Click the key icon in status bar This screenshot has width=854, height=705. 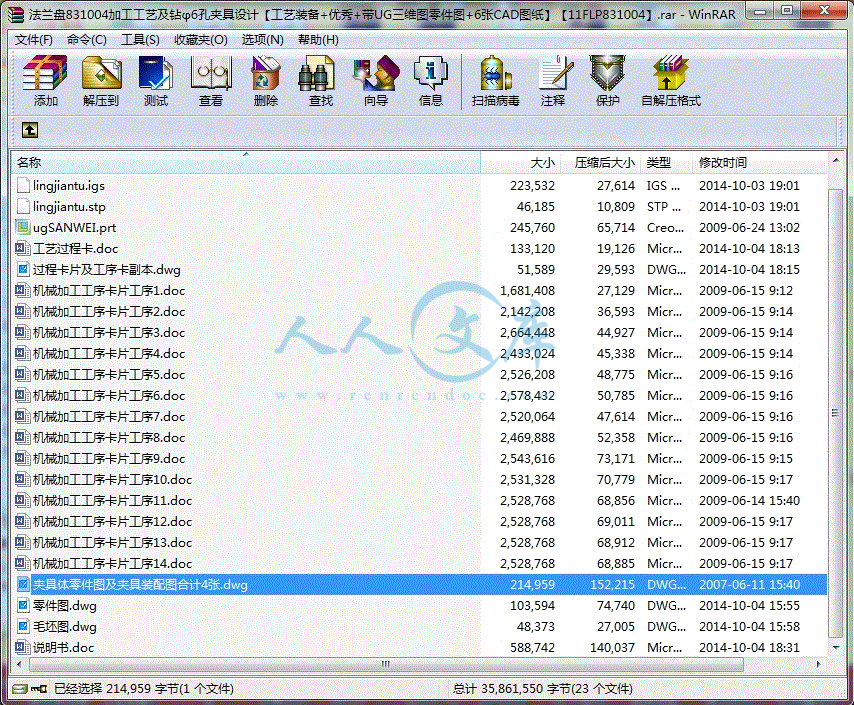39,689
